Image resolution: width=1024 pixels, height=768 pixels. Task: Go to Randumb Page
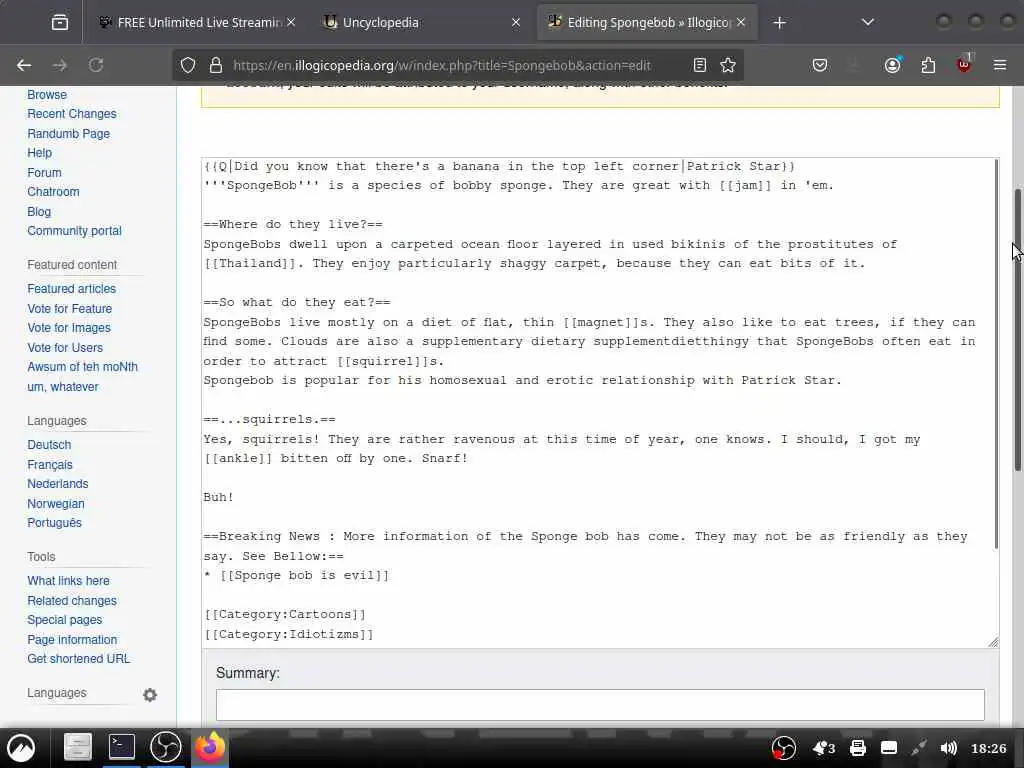click(69, 133)
